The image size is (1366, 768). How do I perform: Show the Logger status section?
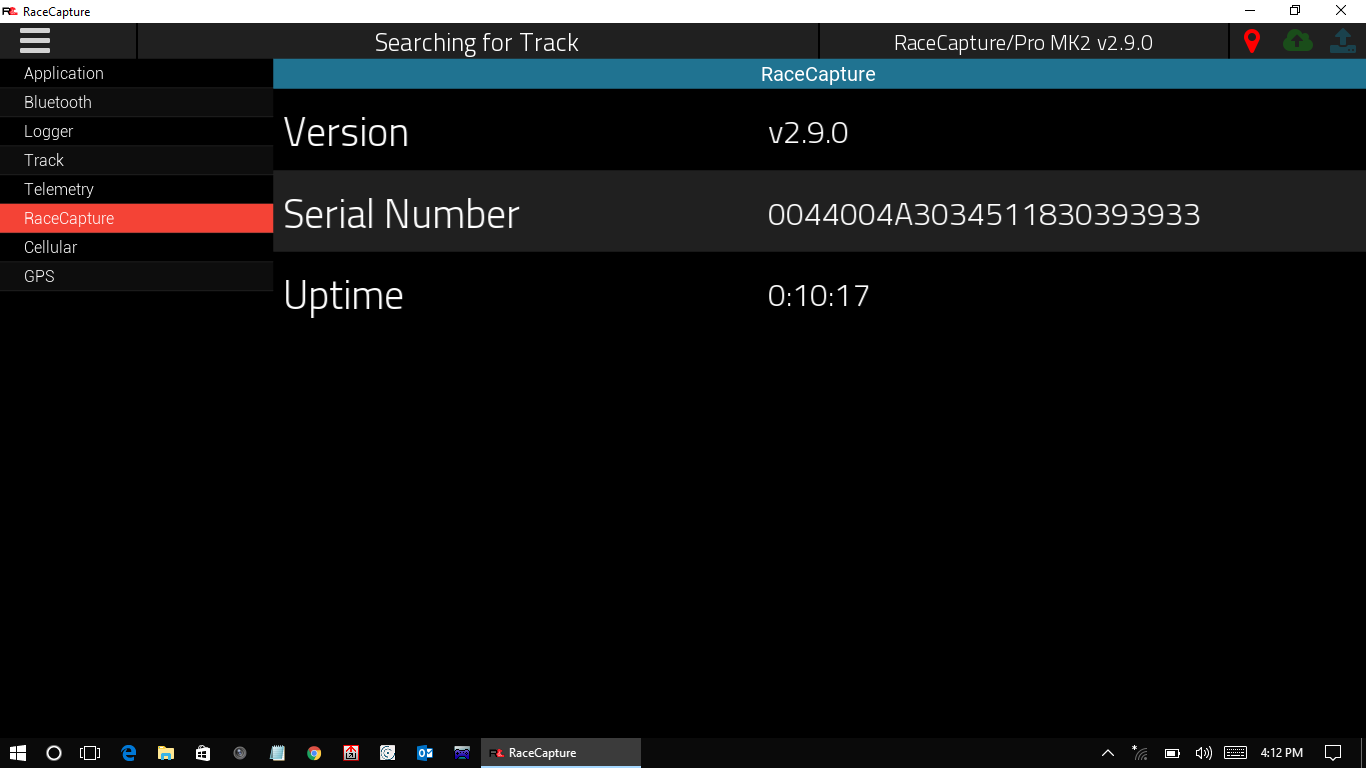coord(136,131)
